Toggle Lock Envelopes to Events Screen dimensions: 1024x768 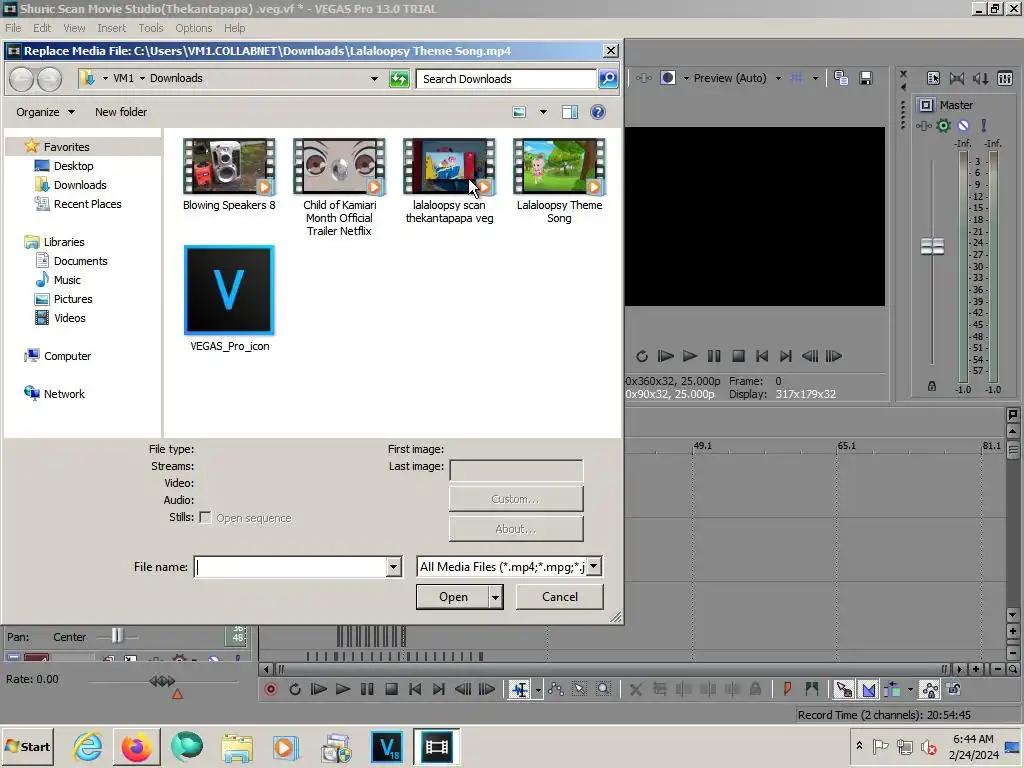pyautogui.click(x=929, y=689)
